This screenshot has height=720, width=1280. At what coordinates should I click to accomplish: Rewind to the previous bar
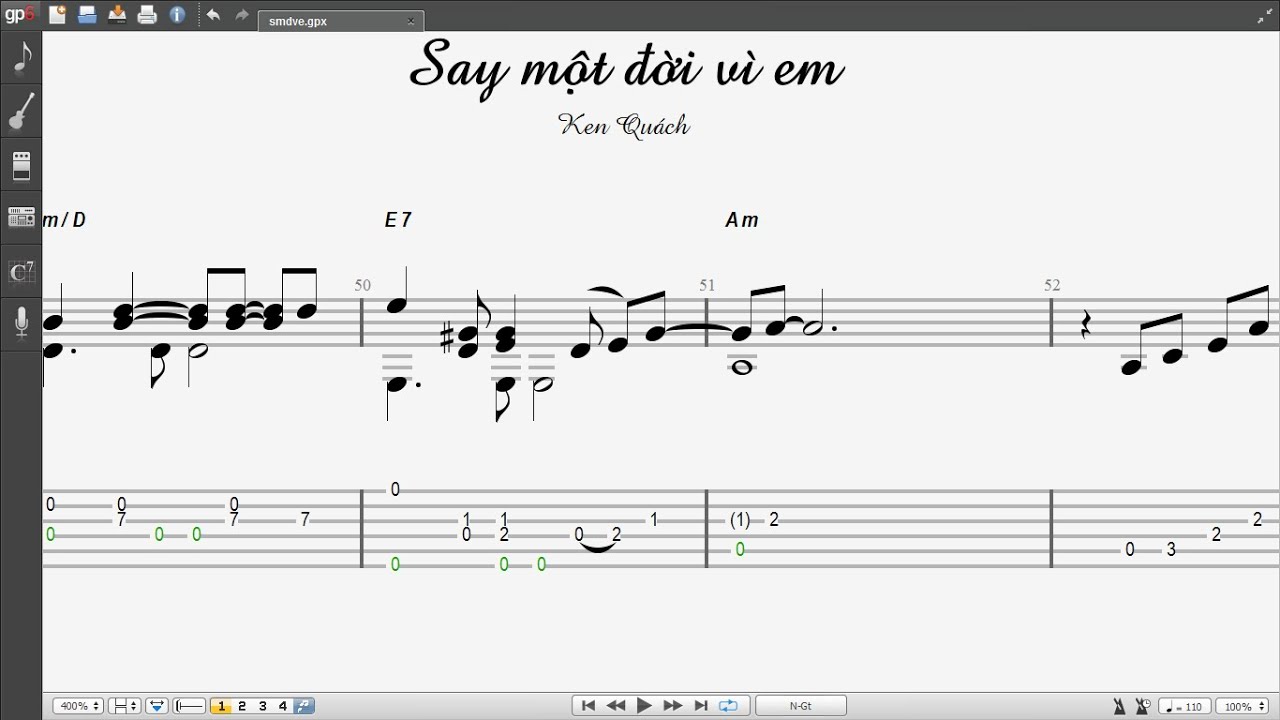pos(616,706)
